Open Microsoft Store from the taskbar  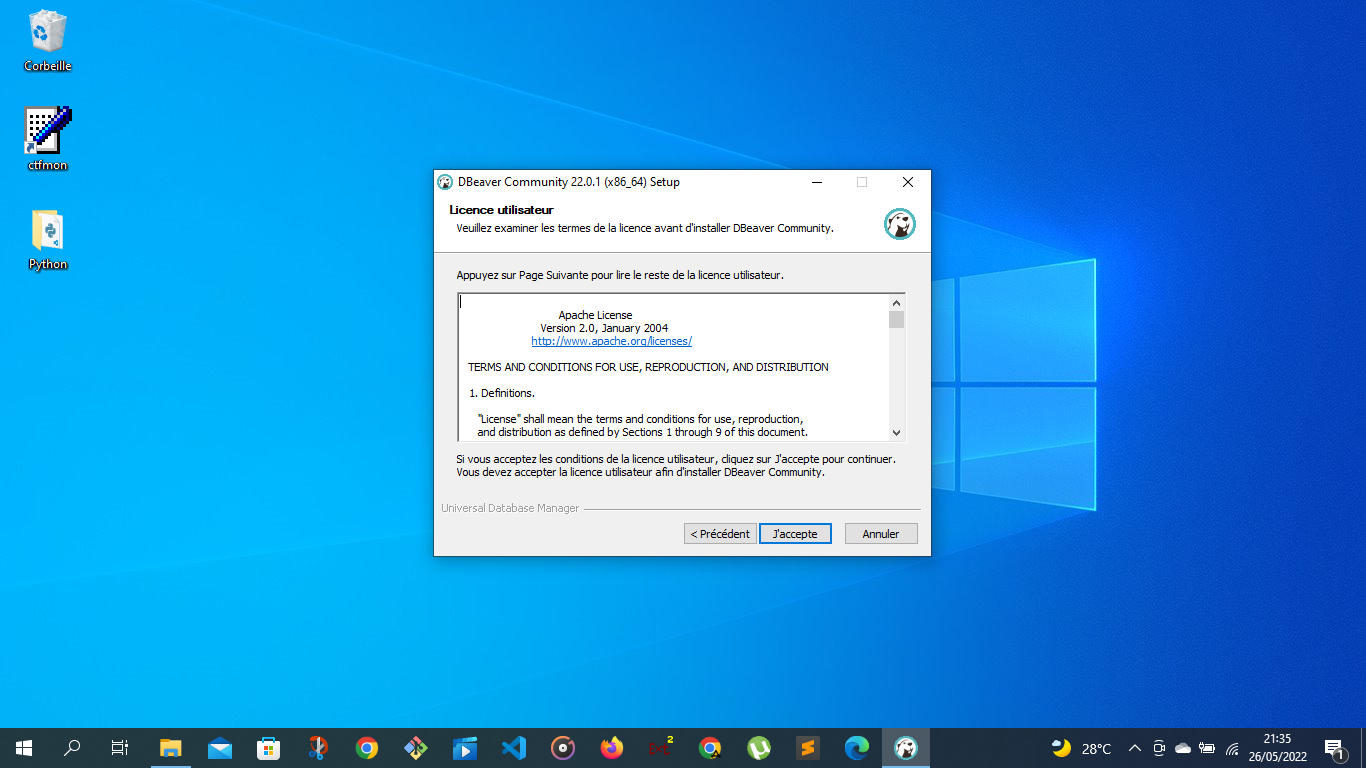pos(269,748)
